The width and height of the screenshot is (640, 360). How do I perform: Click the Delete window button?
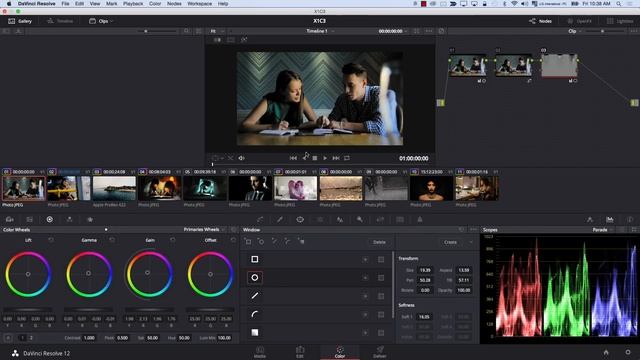(379, 242)
